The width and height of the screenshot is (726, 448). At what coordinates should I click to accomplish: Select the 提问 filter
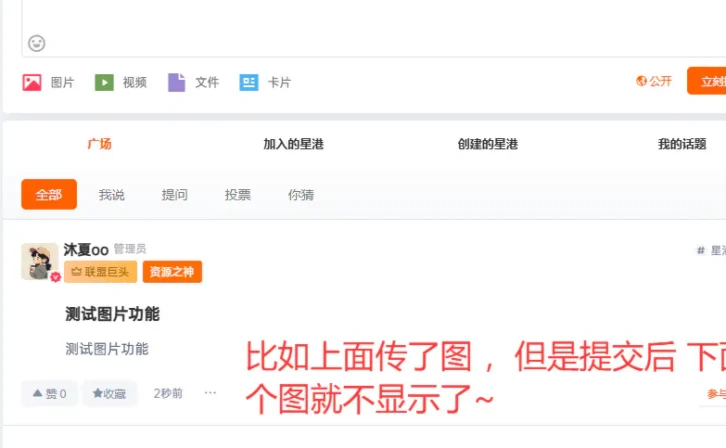pyautogui.click(x=175, y=195)
